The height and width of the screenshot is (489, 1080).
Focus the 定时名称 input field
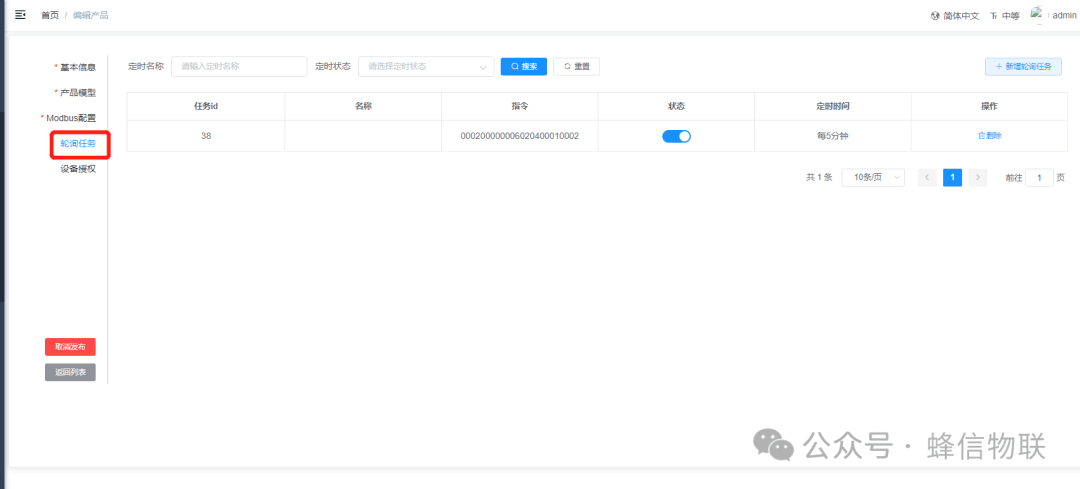click(239, 66)
